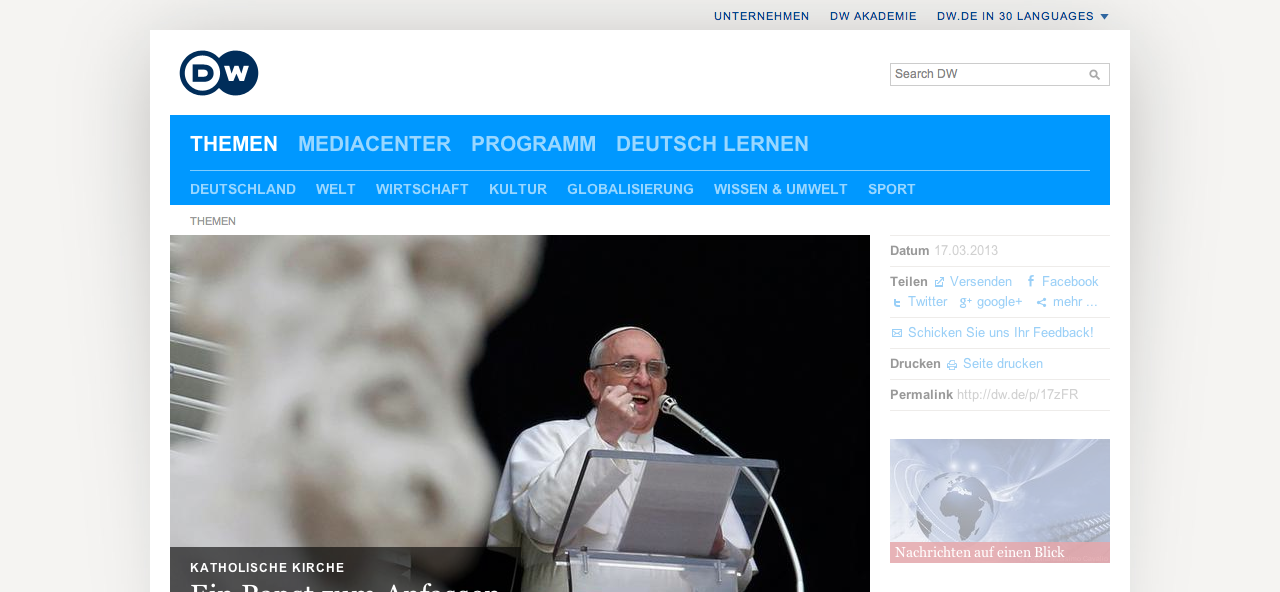The height and width of the screenshot is (592, 1280).
Task: Click the Themen breadcrumb link
Action: (x=213, y=221)
